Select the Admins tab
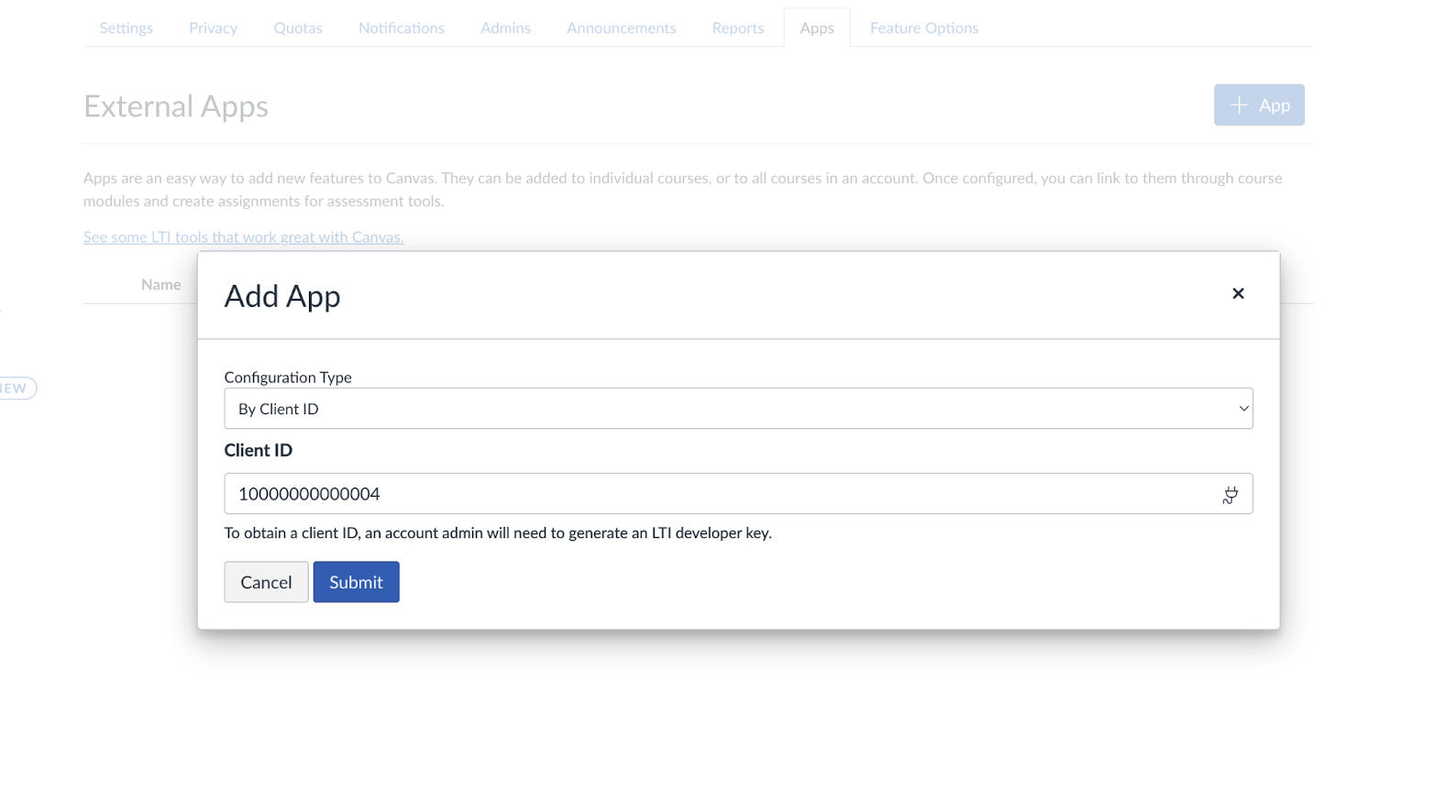 click(505, 27)
